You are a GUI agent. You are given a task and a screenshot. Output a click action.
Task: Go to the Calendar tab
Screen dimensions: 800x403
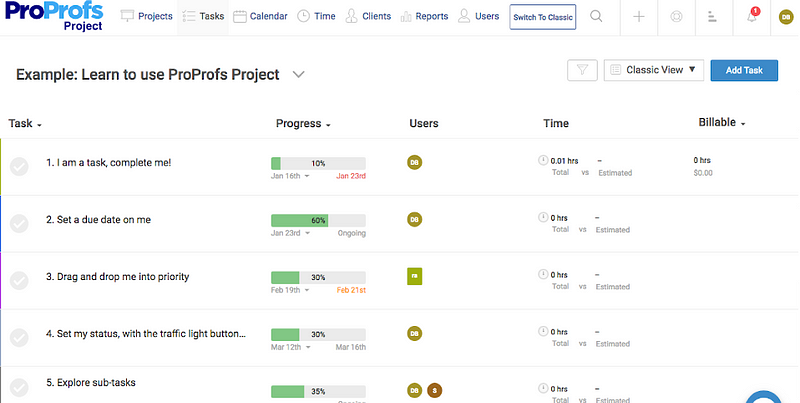pos(260,17)
